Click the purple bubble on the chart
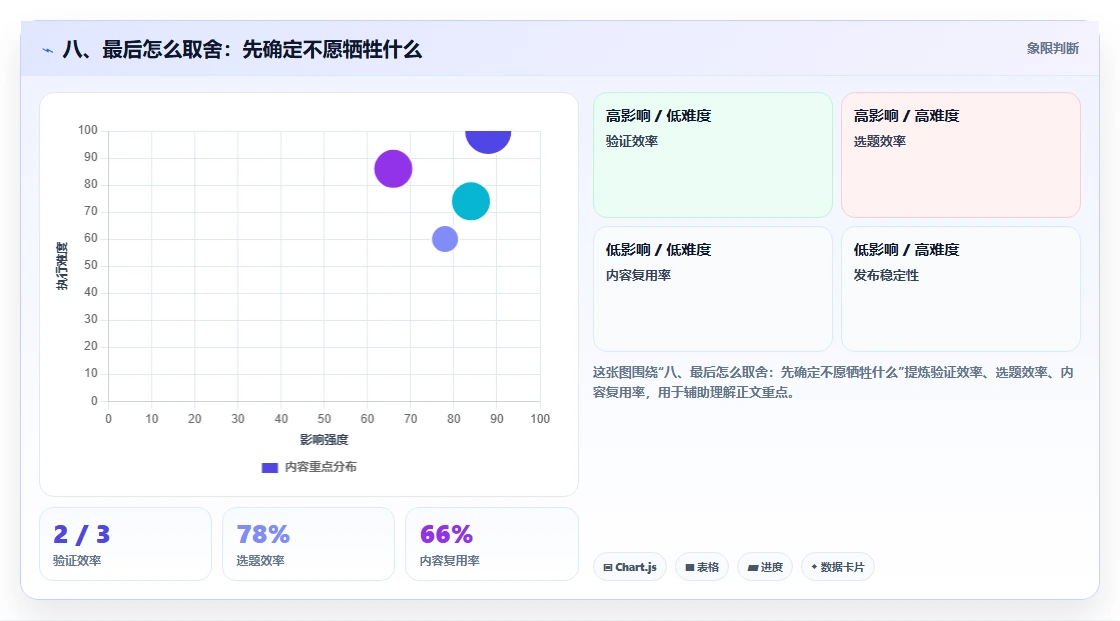The height and width of the screenshot is (621, 1120). coord(393,169)
